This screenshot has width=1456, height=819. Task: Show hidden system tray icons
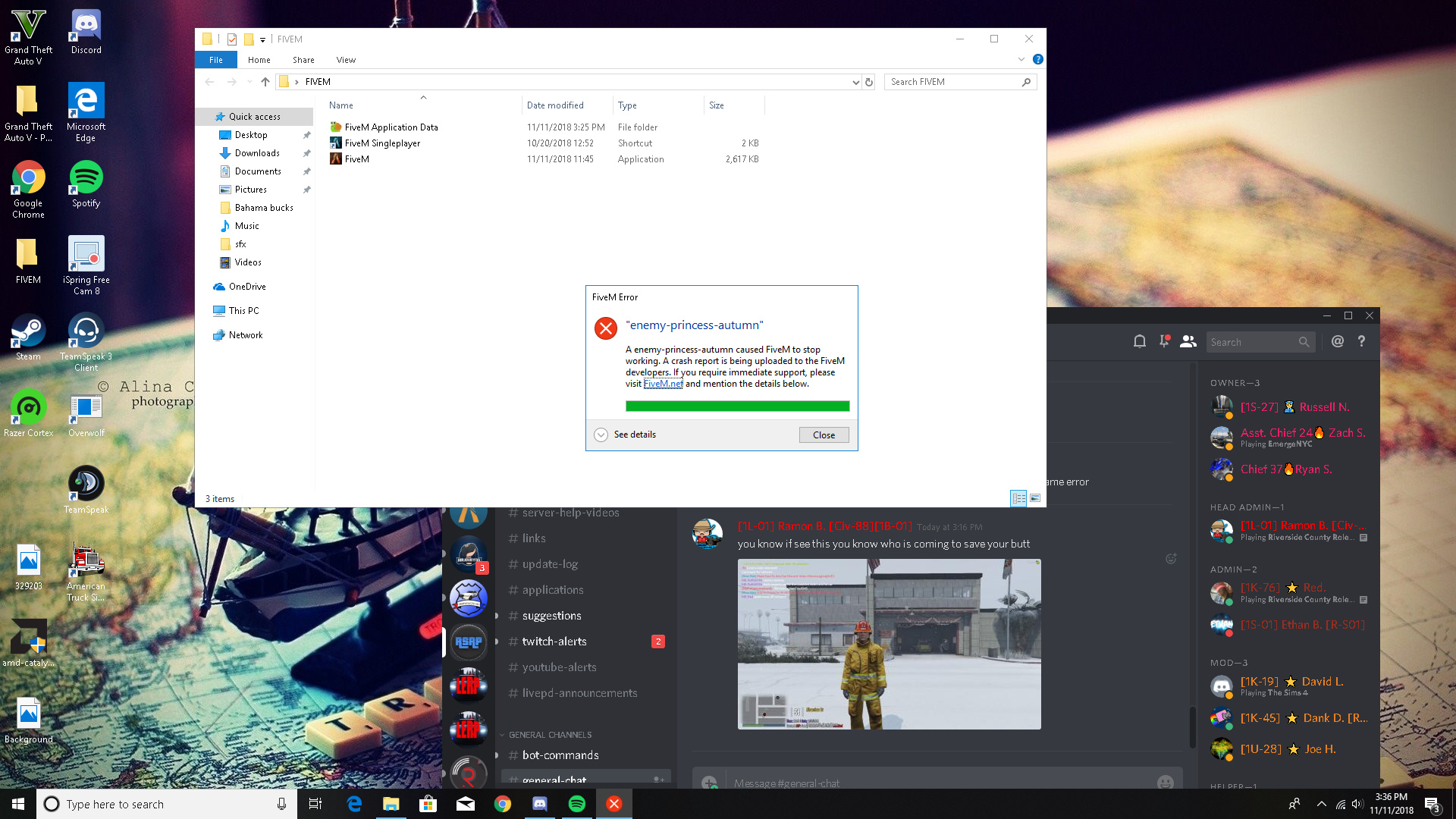click(1322, 804)
